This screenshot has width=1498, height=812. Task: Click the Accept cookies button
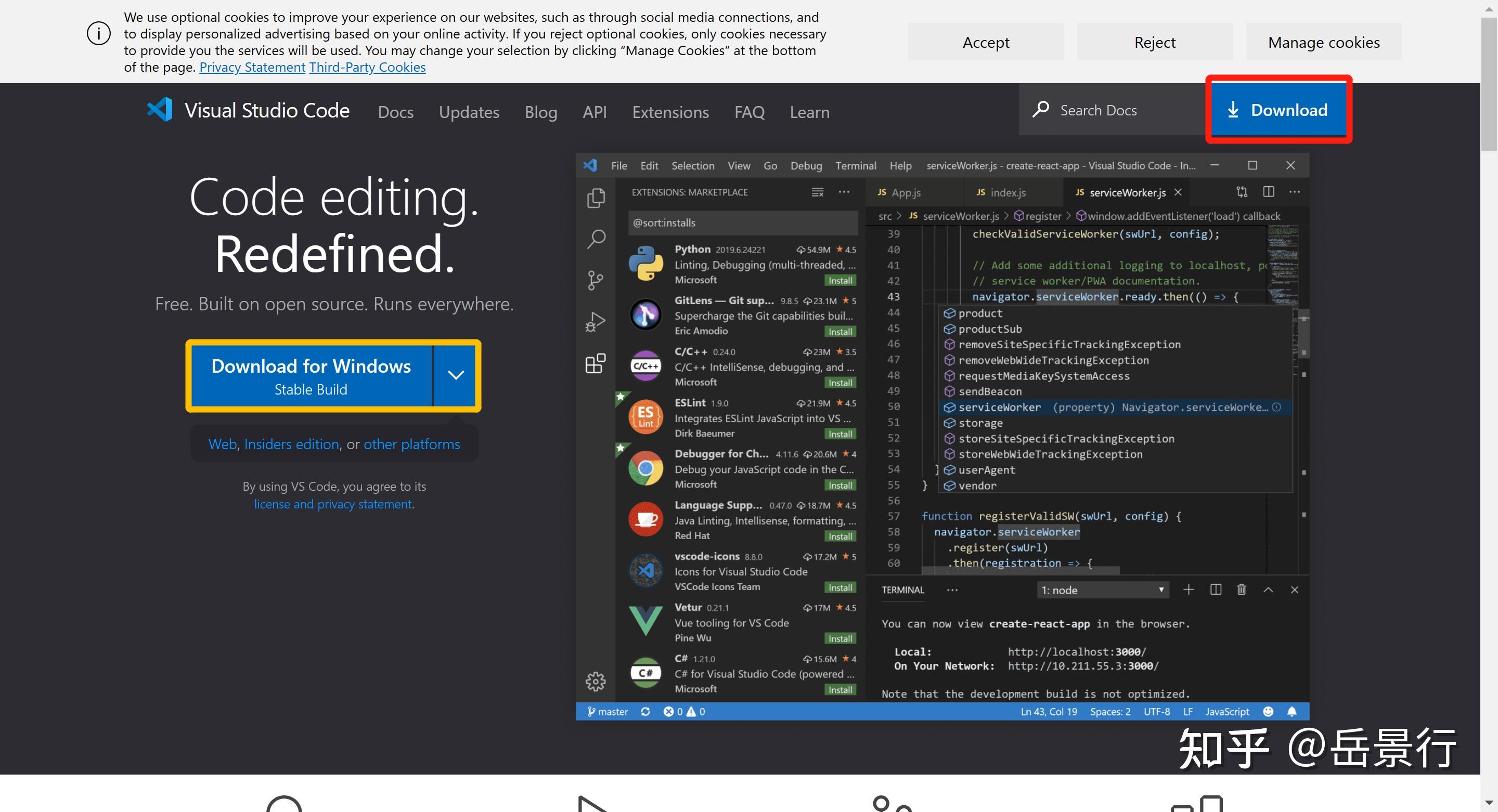(x=986, y=42)
